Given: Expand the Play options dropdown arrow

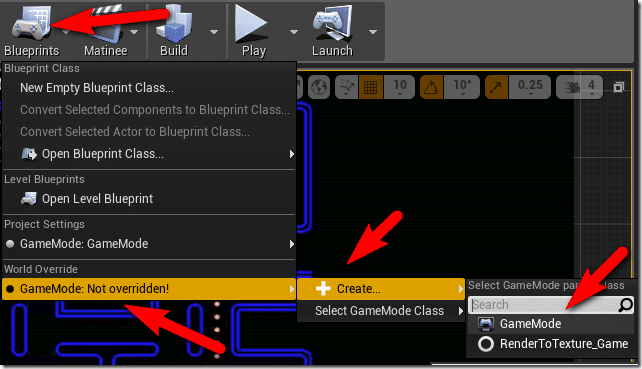Looking at the screenshot, I should coord(294,32).
